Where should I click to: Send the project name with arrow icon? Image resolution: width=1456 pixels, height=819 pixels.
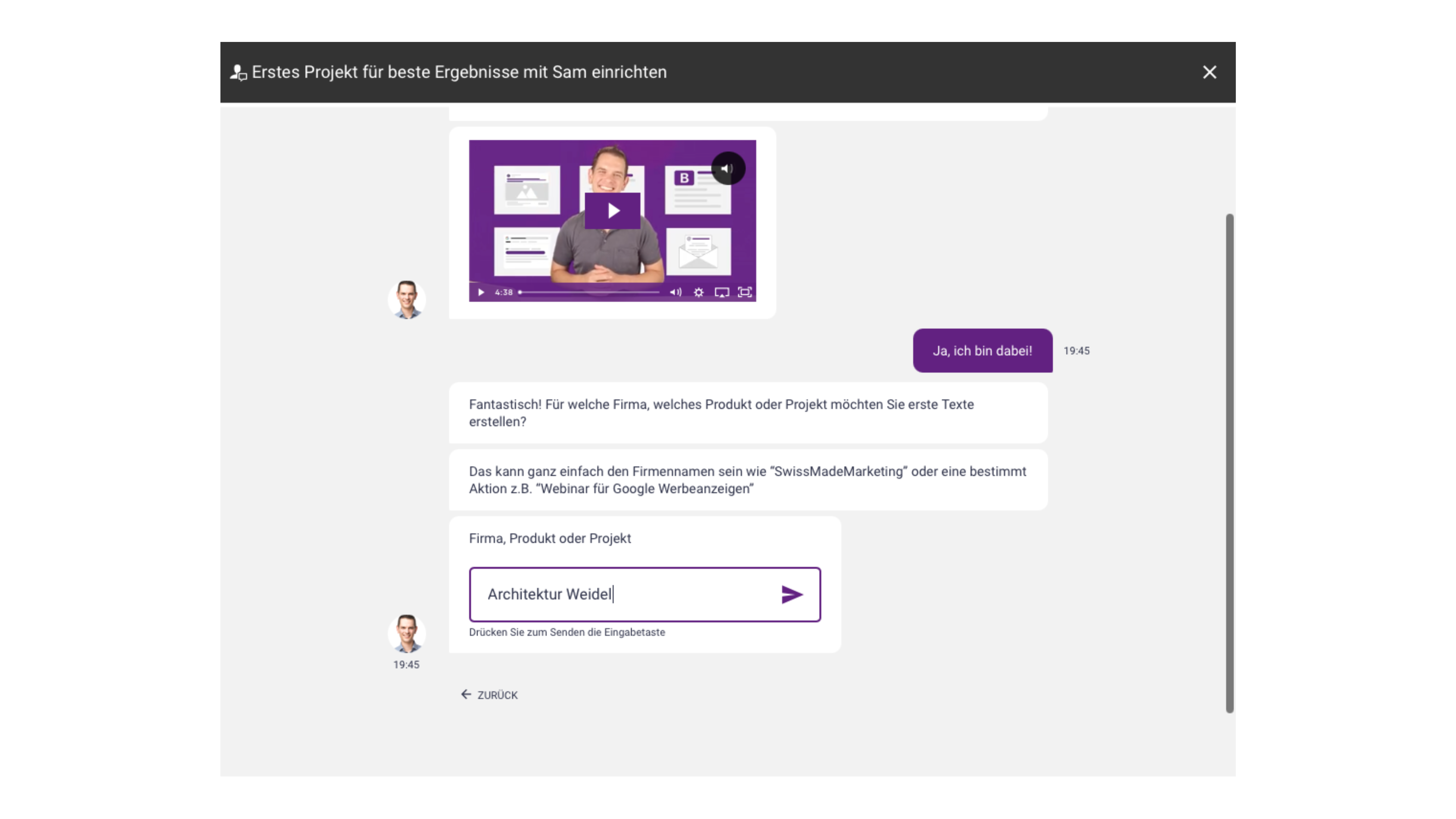[x=792, y=595]
